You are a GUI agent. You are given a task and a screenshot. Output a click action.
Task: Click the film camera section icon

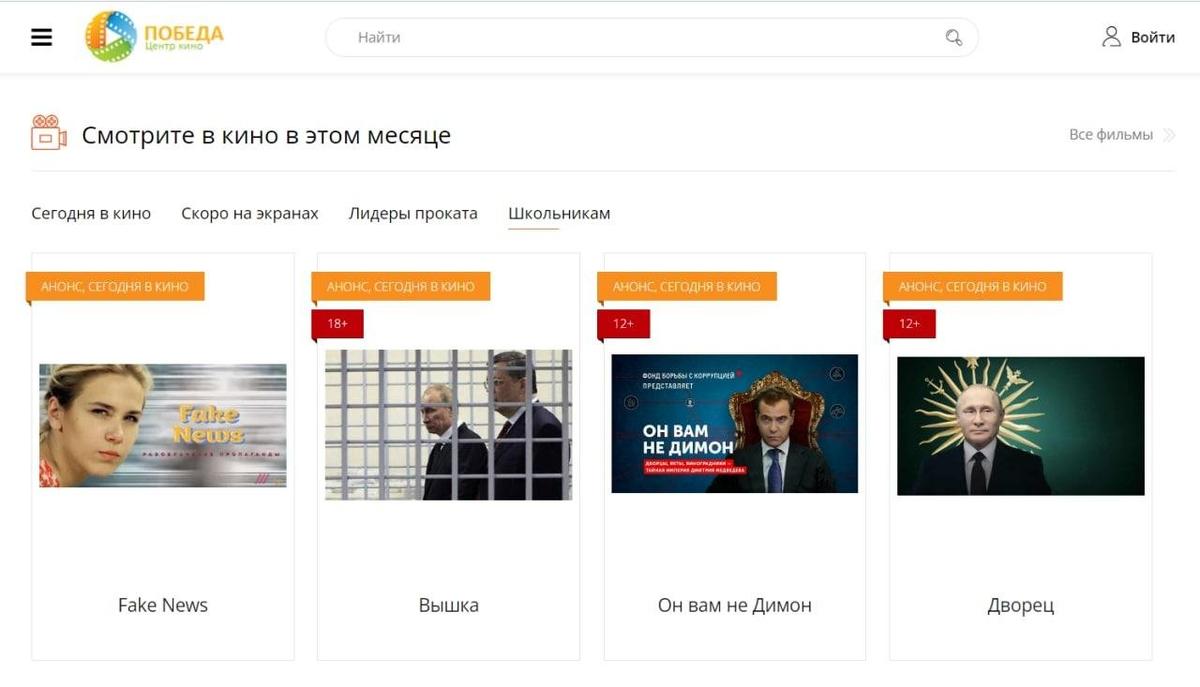(48, 133)
